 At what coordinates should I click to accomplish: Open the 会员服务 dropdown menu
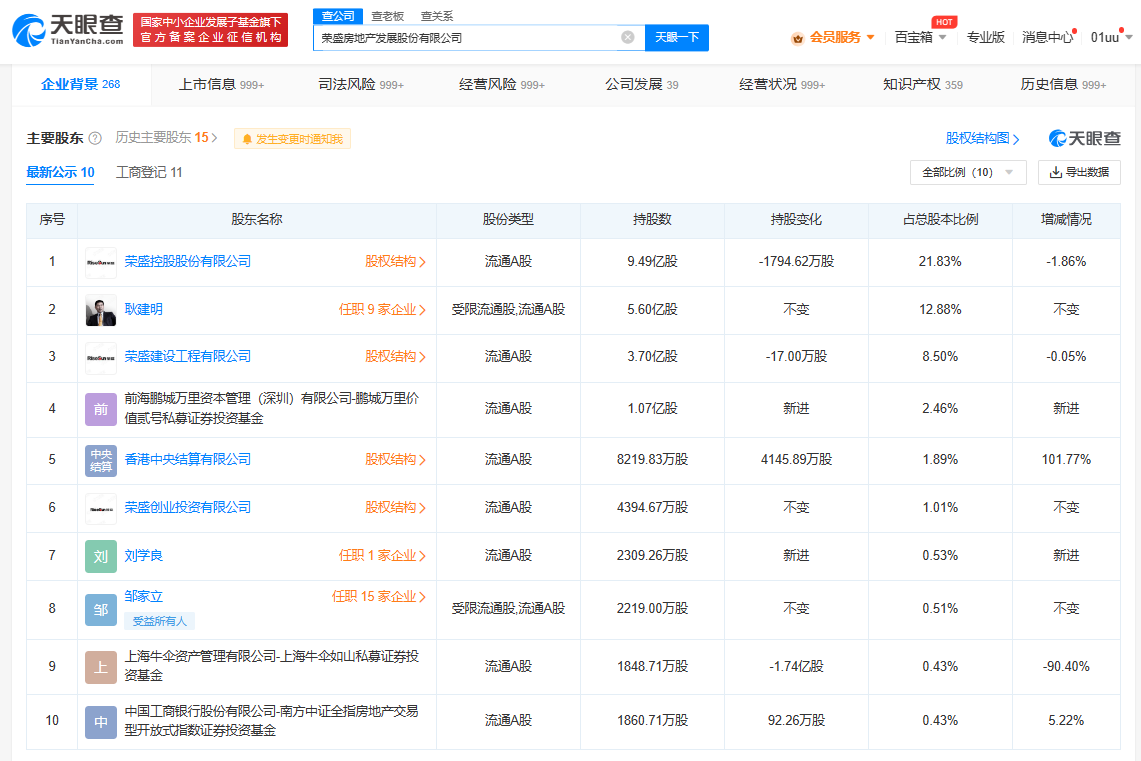[x=833, y=38]
